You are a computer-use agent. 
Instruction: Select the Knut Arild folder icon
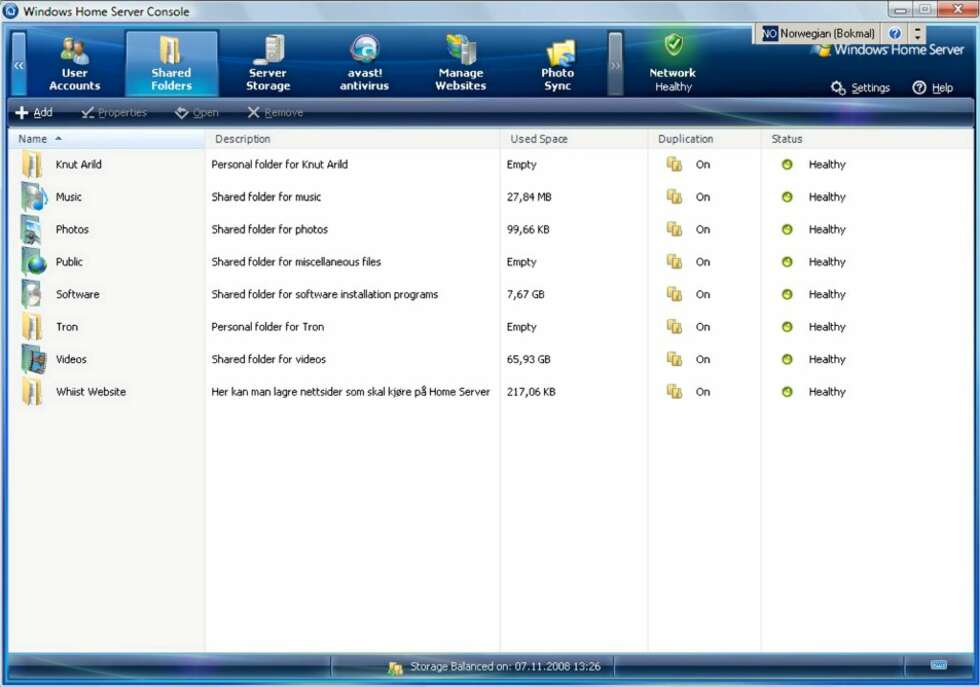pyautogui.click(x=32, y=164)
